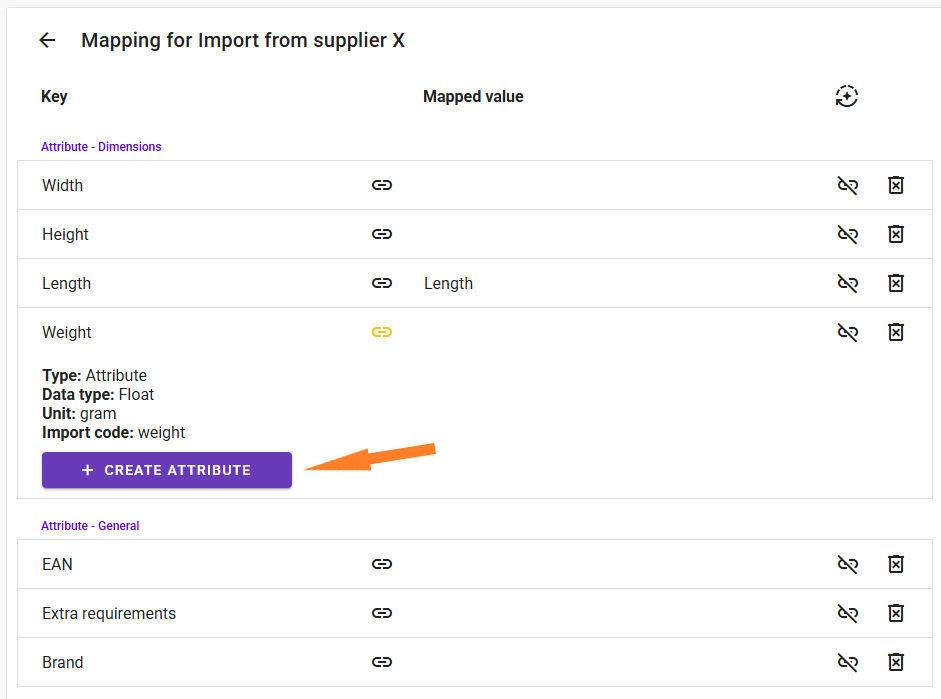Unlink the Length mapping
The height and width of the screenshot is (699, 941).
[x=847, y=283]
